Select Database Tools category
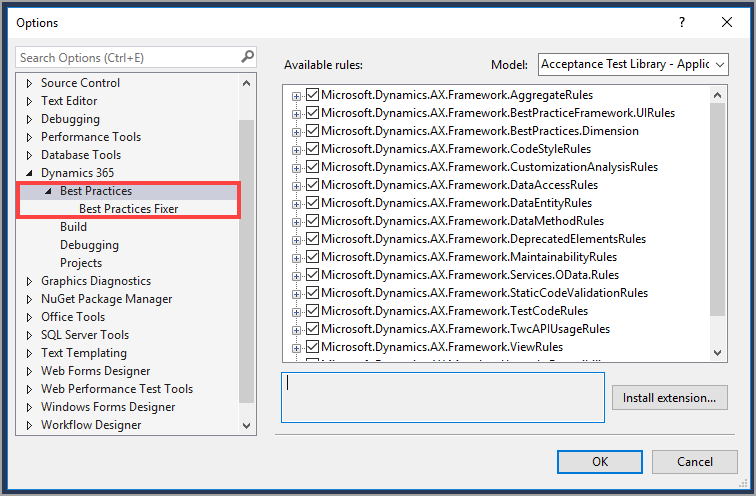 tap(81, 155)
